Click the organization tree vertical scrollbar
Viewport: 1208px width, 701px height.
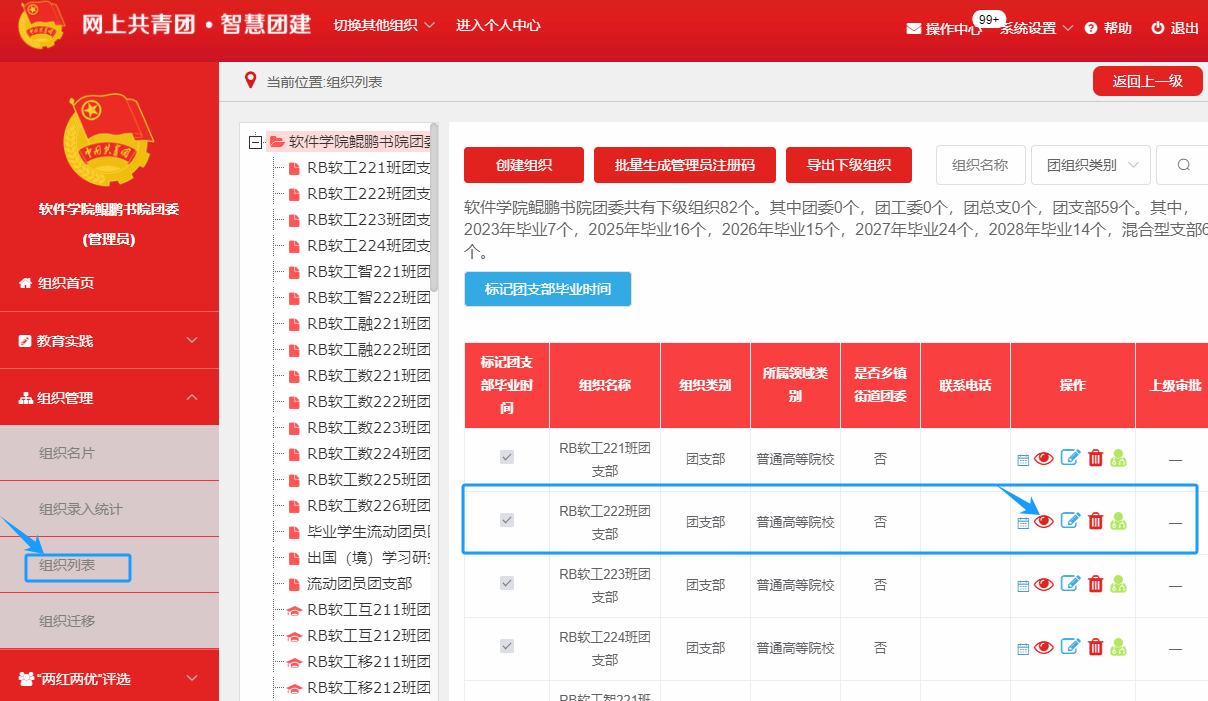(434, 210)
